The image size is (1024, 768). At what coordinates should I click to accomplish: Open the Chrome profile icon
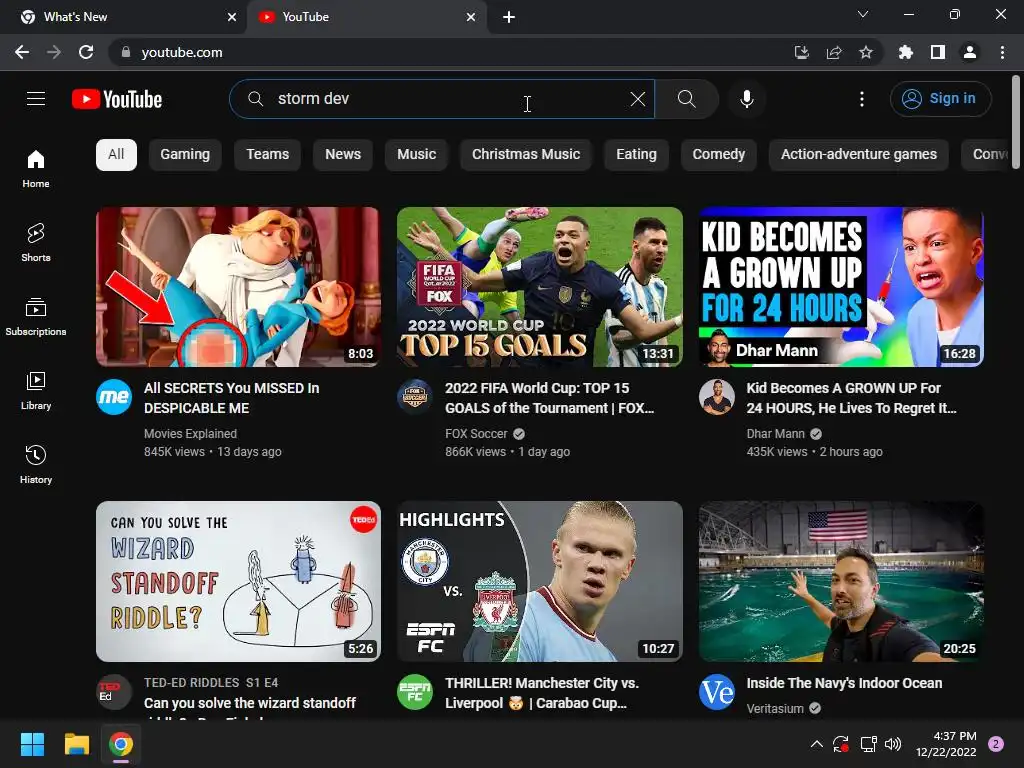pos(970,52)
